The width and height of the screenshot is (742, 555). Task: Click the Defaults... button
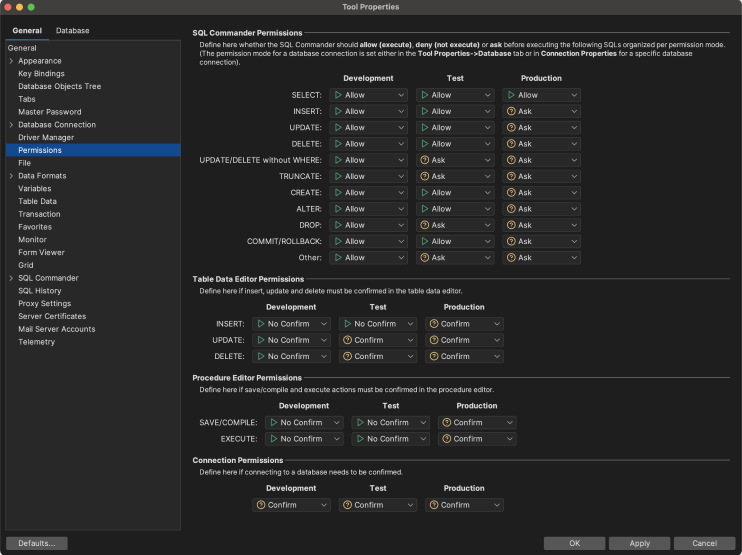pos(36,543)
